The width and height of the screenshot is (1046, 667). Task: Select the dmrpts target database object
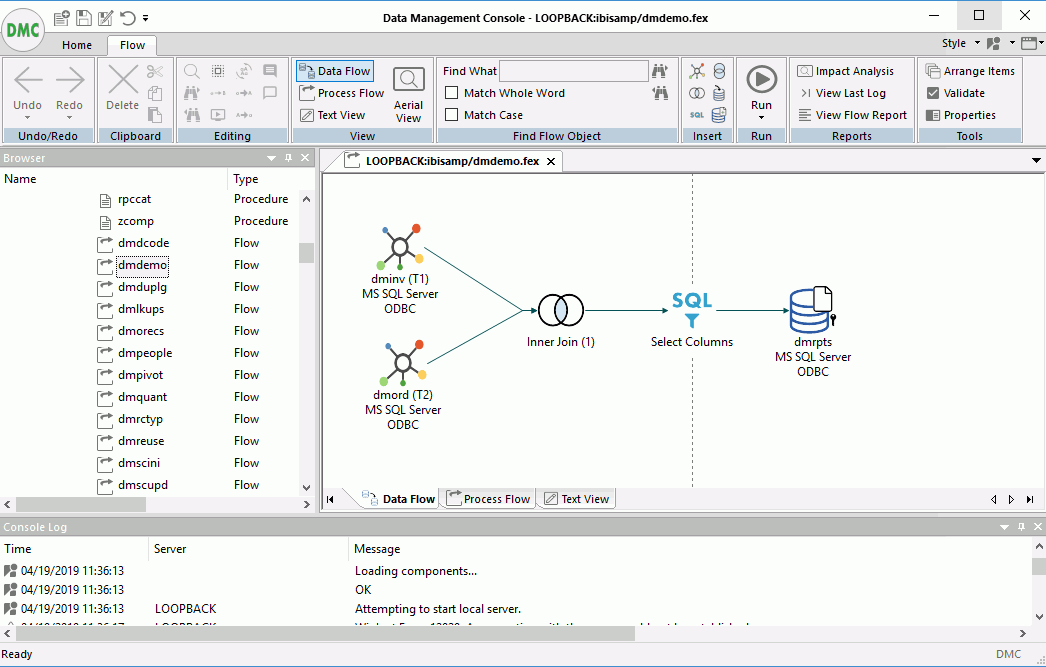(813, 332)
